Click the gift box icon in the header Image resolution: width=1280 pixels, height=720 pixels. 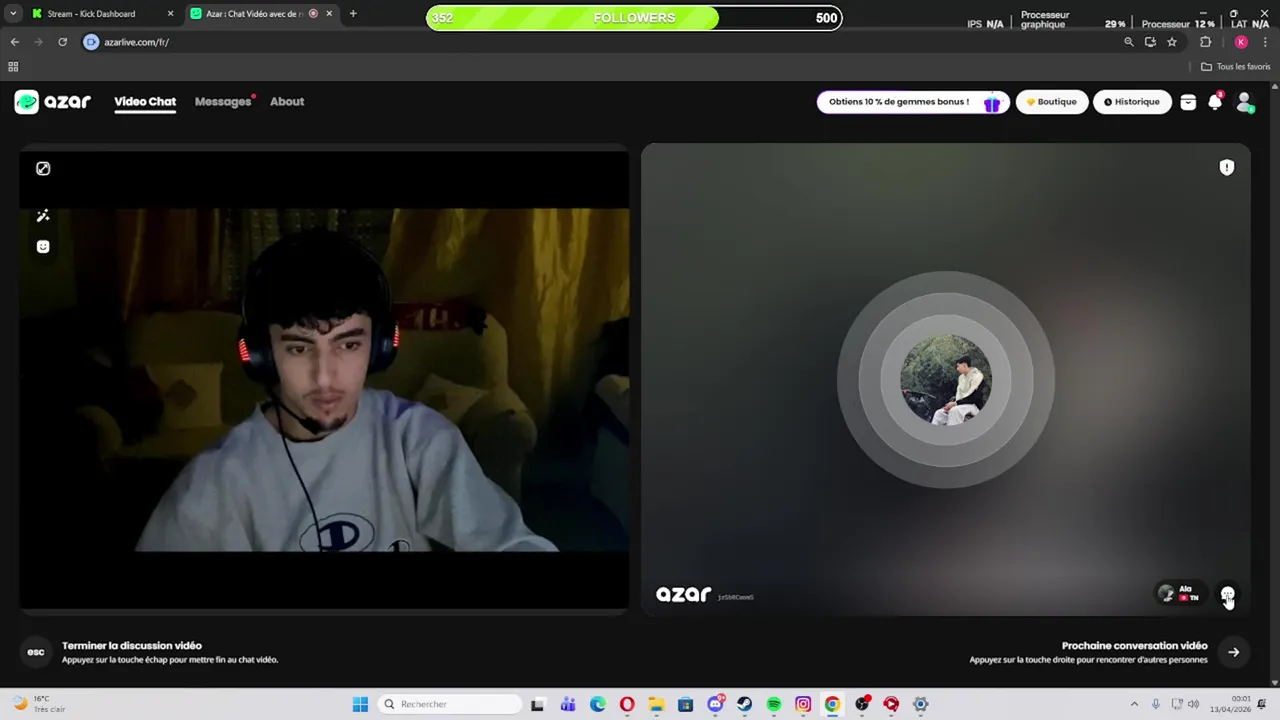1188,102
